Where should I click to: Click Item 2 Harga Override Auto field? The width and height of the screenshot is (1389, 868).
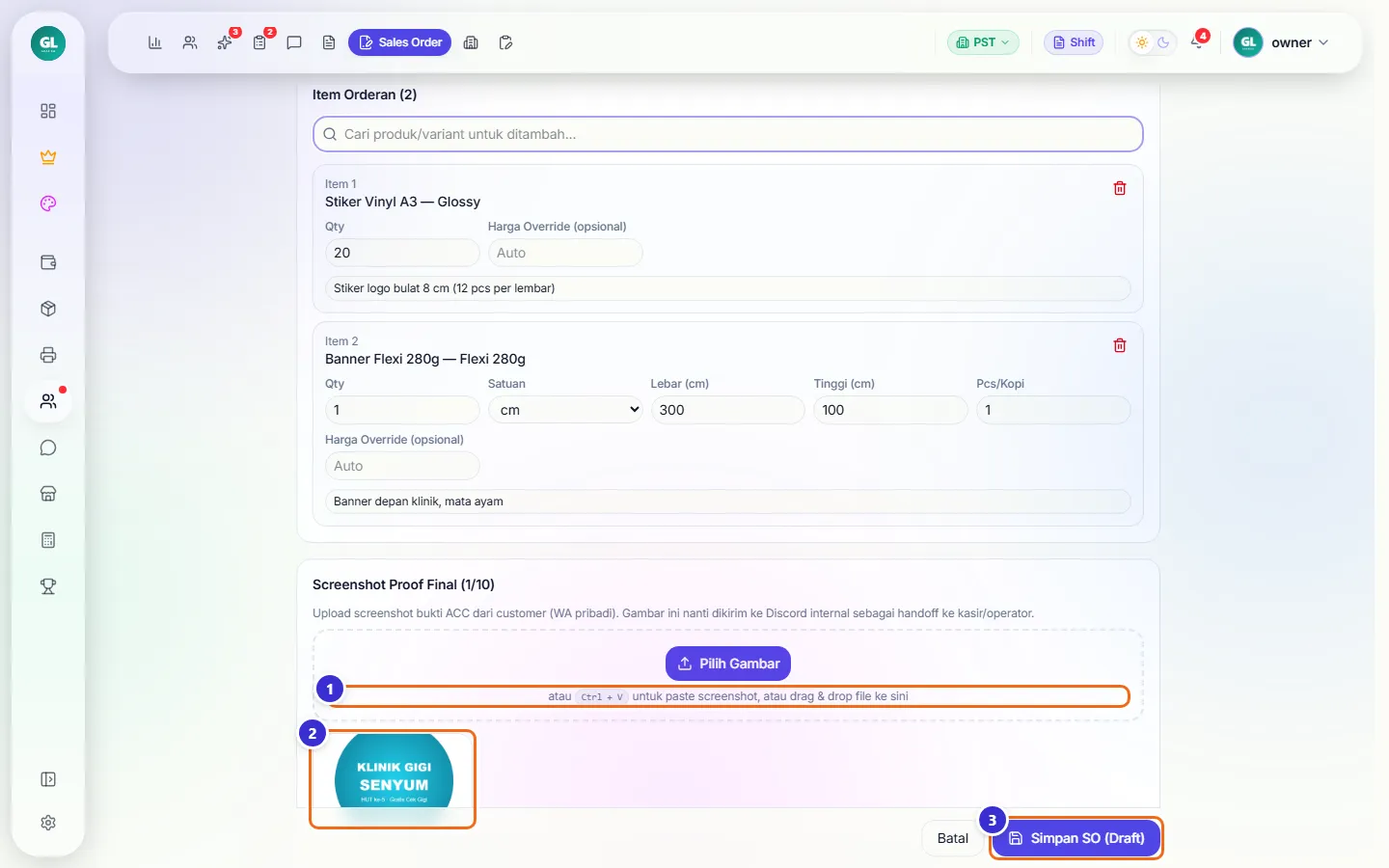pos(402,466)
